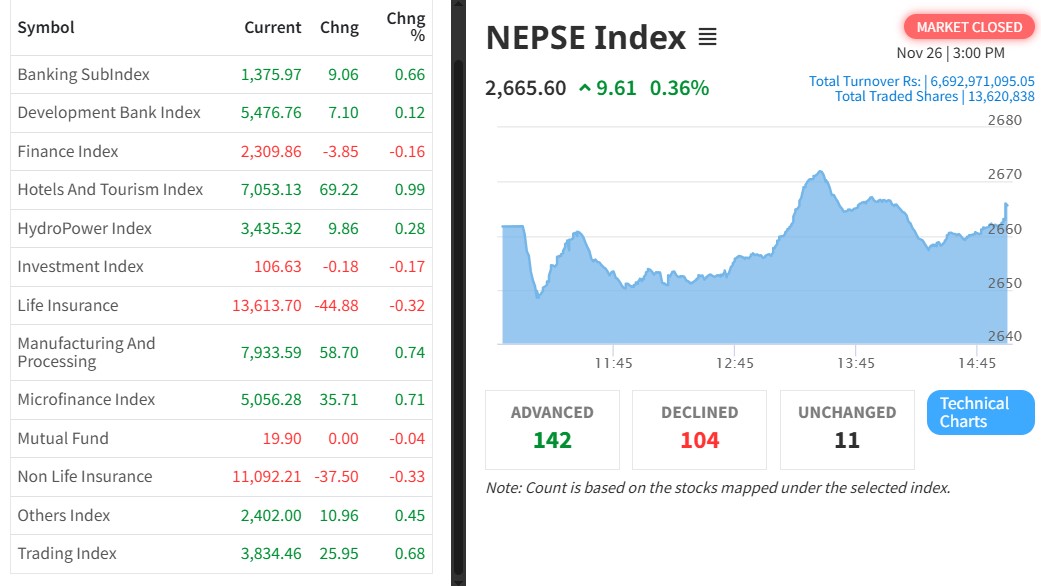
Task: Select the Microfinance Index row
Action: tap(86, 400)
